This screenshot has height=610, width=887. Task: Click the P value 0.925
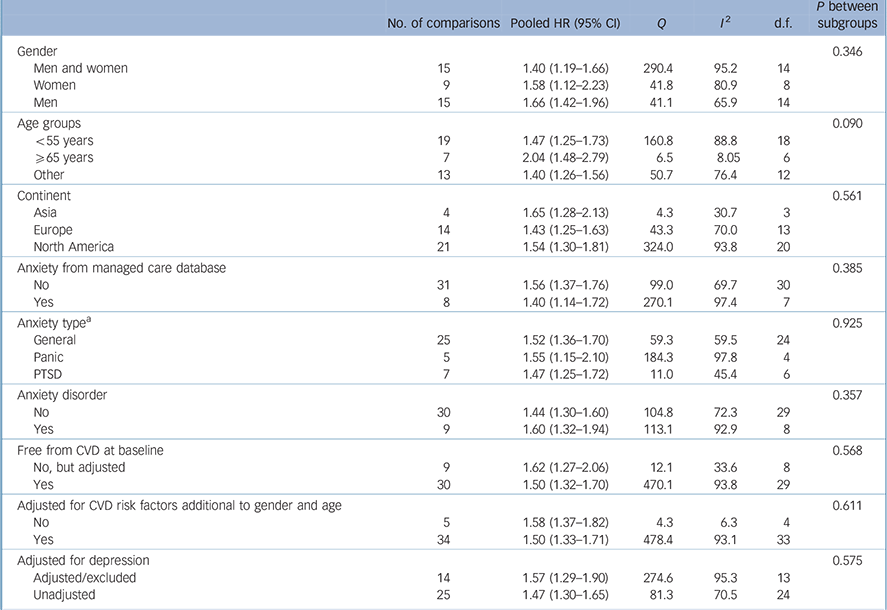point(847,321)
